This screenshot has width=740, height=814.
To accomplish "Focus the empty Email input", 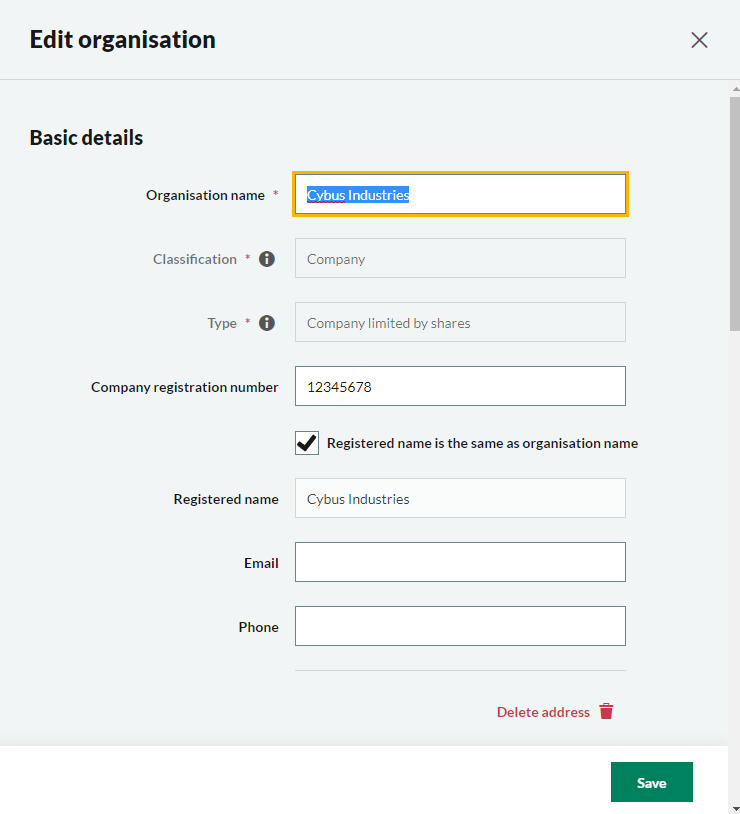I will [460, 563].
